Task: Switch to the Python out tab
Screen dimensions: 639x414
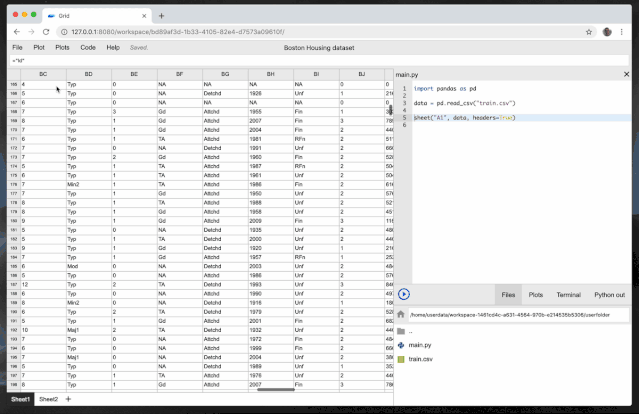Action: coord(609,295)
